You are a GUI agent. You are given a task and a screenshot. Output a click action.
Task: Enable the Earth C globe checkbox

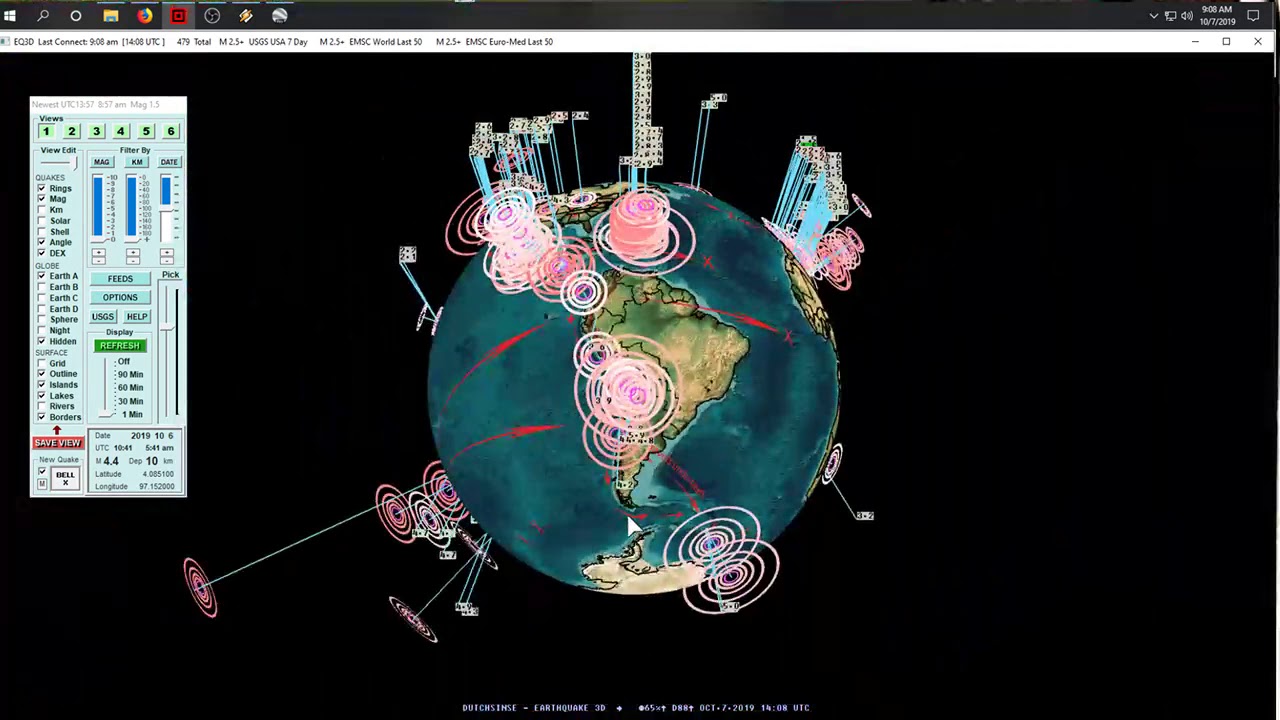(42, 298)
